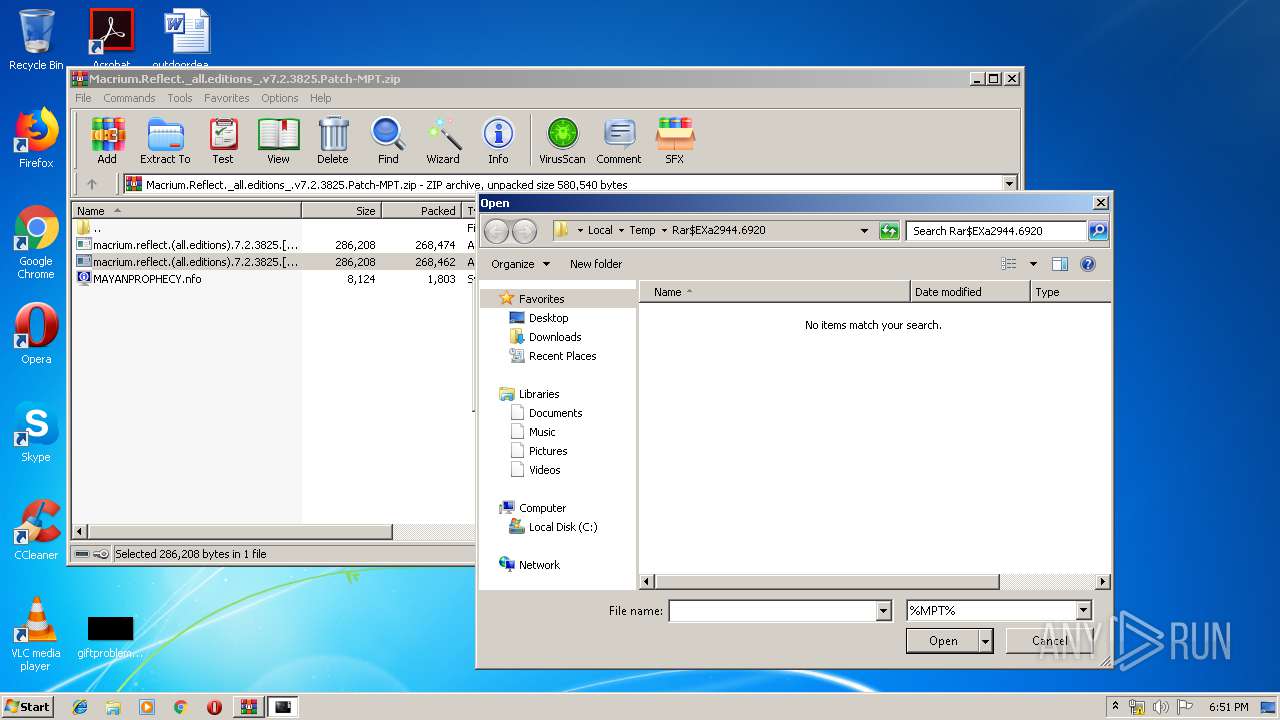This screenshot has height=720, width=1280.
Task: Open the Favorites menu
Action: [227, 98]
